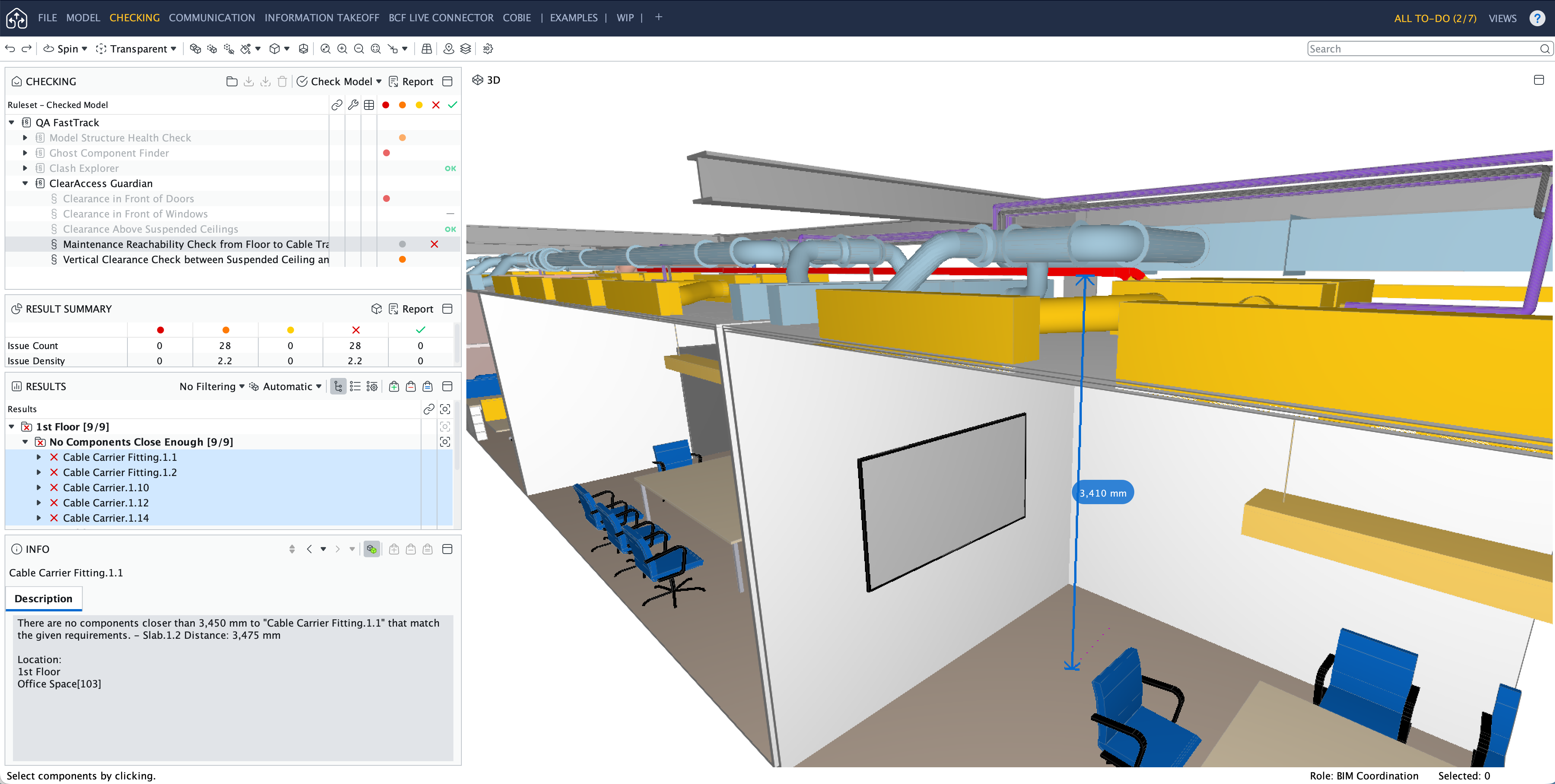Click the zoom to fit extents icon

325,49
